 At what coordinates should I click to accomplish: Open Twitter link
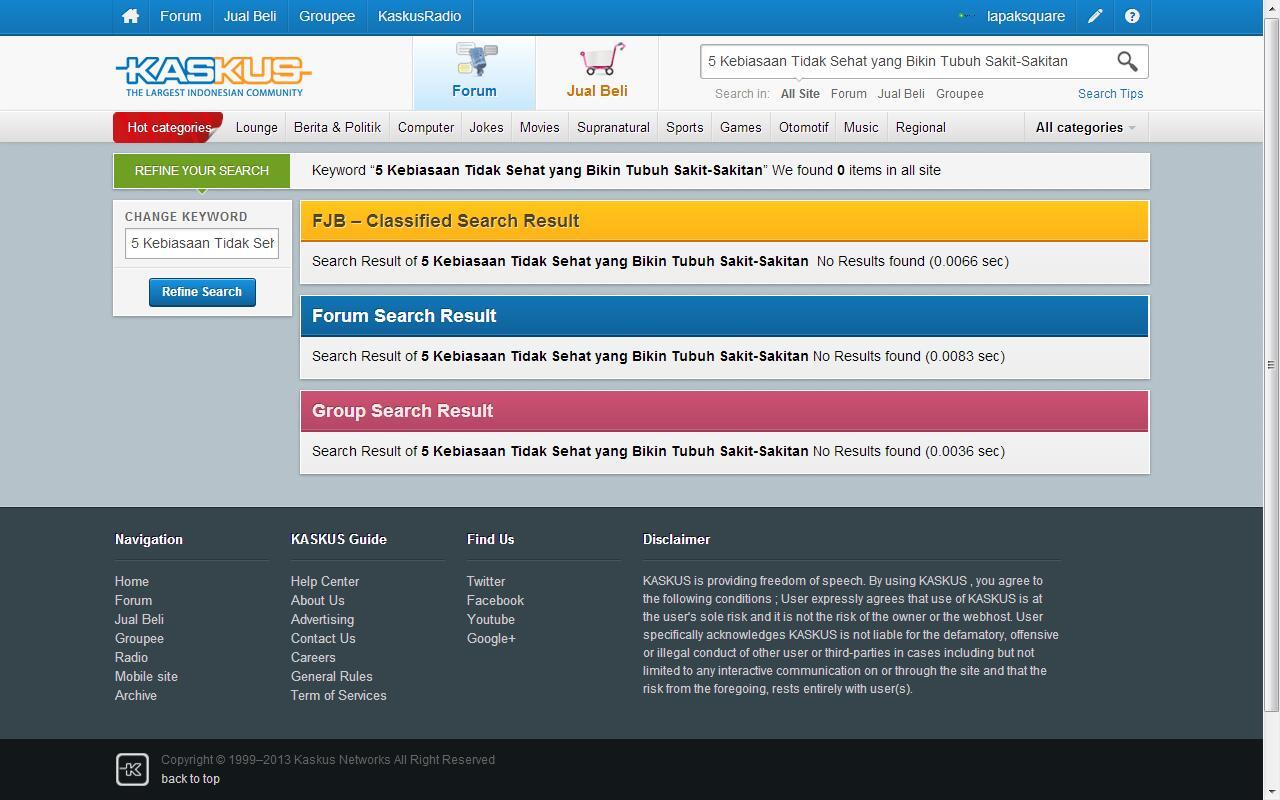click(x=486, y=581)
